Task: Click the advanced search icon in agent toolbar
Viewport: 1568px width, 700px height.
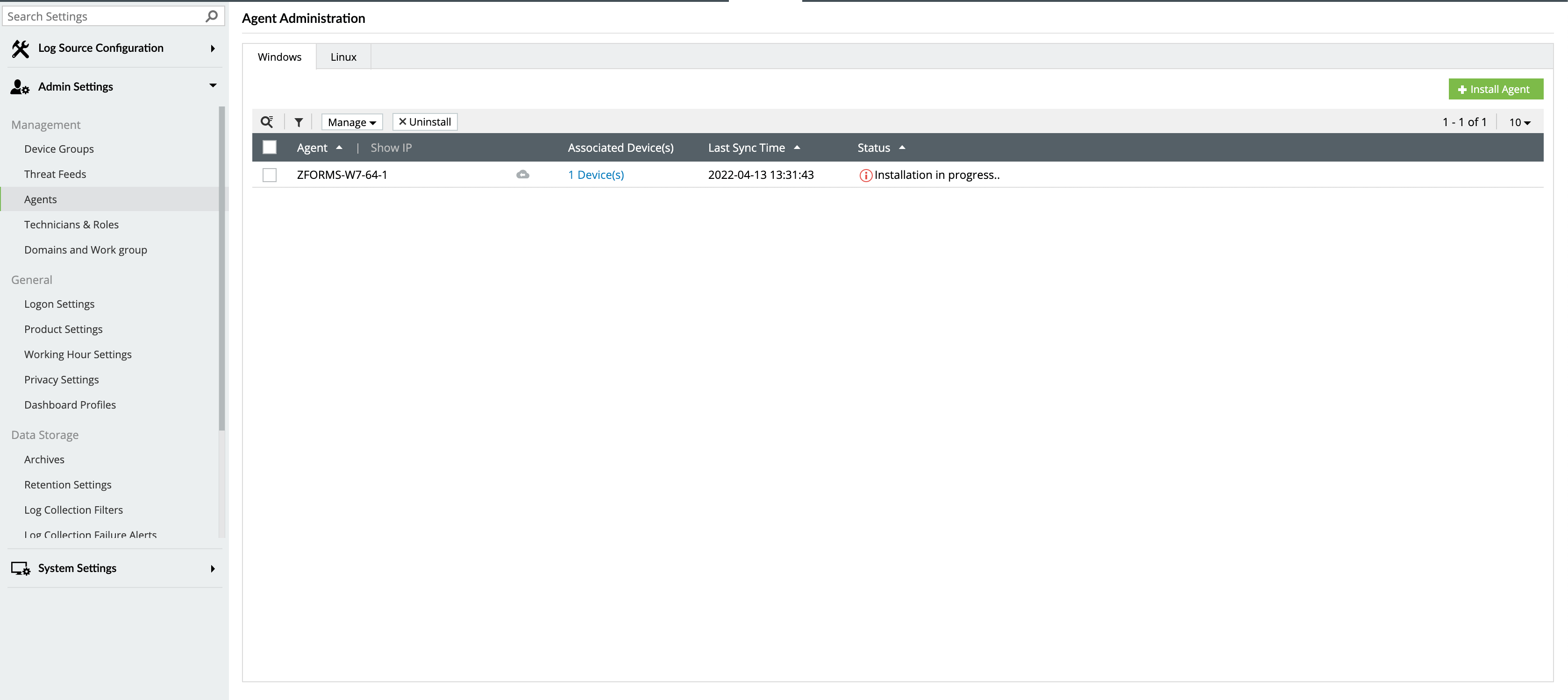Action: click(267, 121)
